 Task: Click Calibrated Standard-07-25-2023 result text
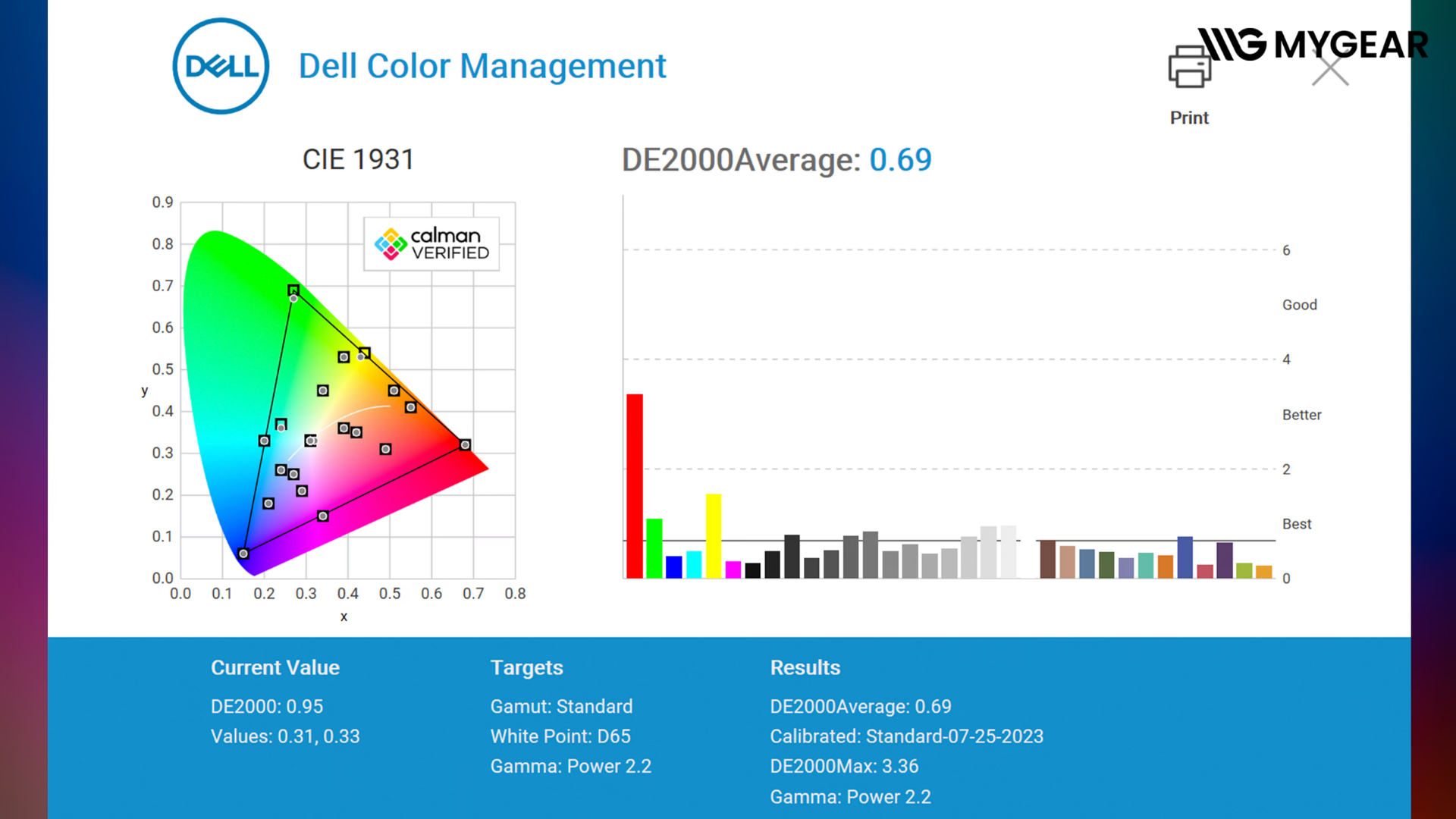[x=906, y=736]
